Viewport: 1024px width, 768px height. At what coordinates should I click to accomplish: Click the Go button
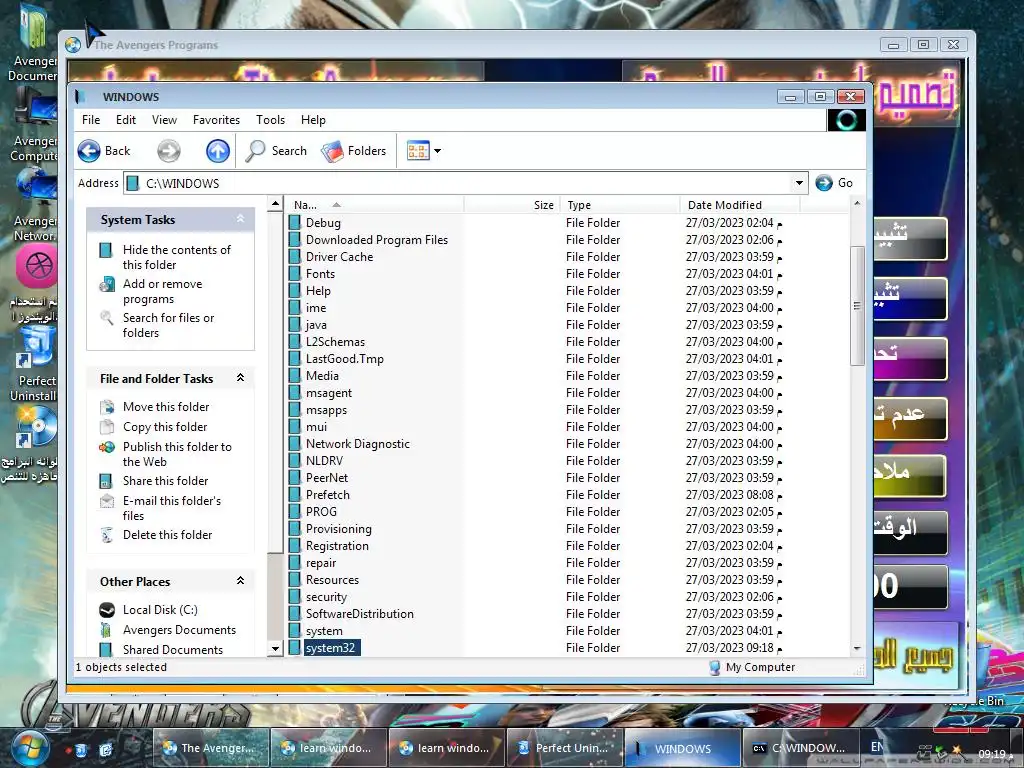pos(835,183)
